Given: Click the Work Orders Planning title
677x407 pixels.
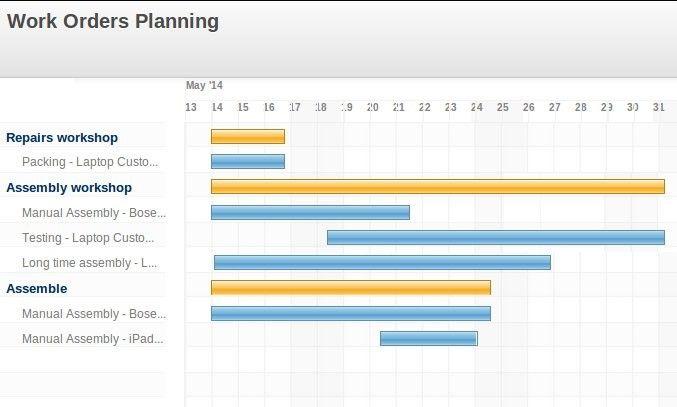Looking at the screenshot, I should 113,21.
